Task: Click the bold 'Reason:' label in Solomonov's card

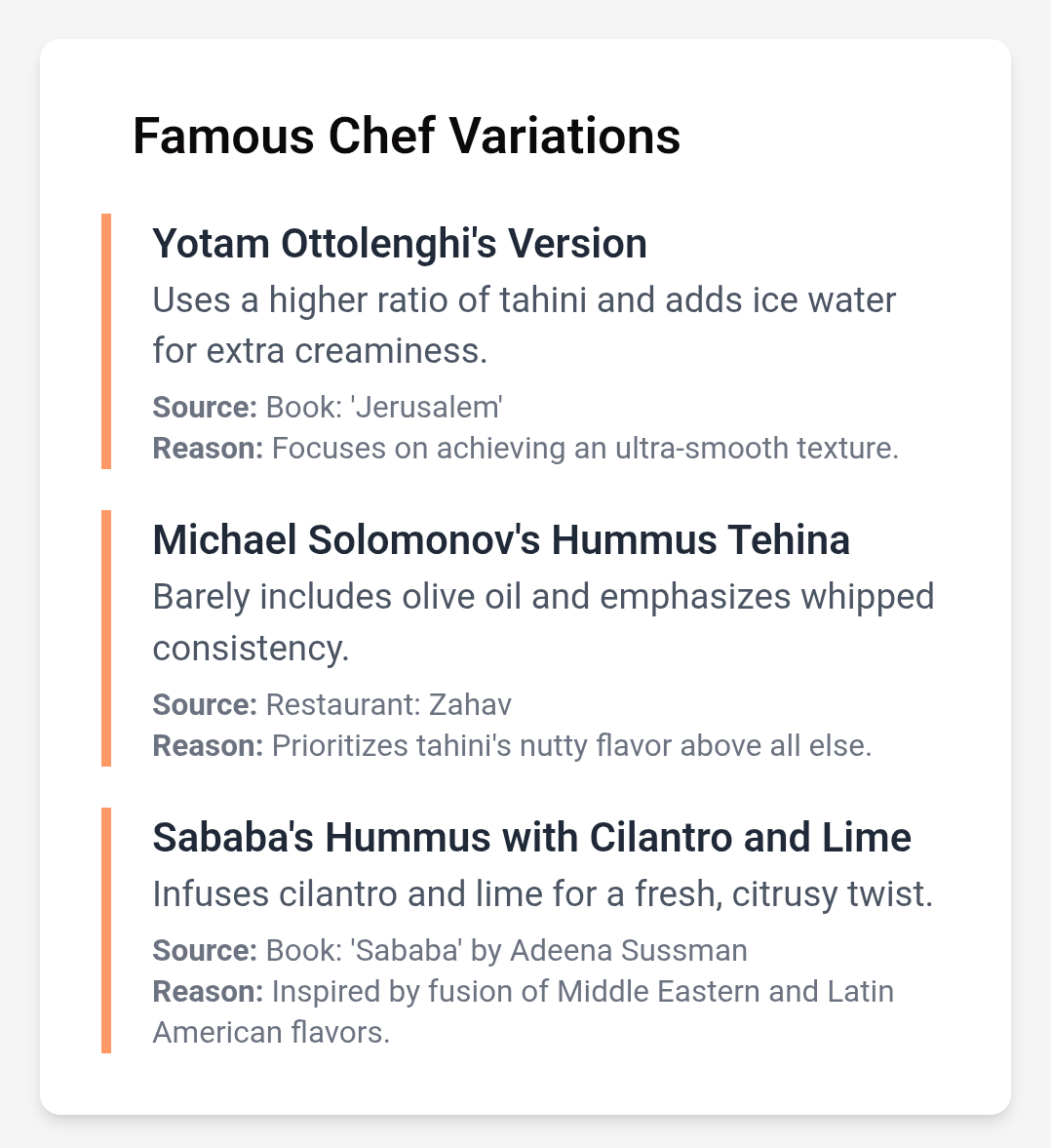Action: (208, 745)
